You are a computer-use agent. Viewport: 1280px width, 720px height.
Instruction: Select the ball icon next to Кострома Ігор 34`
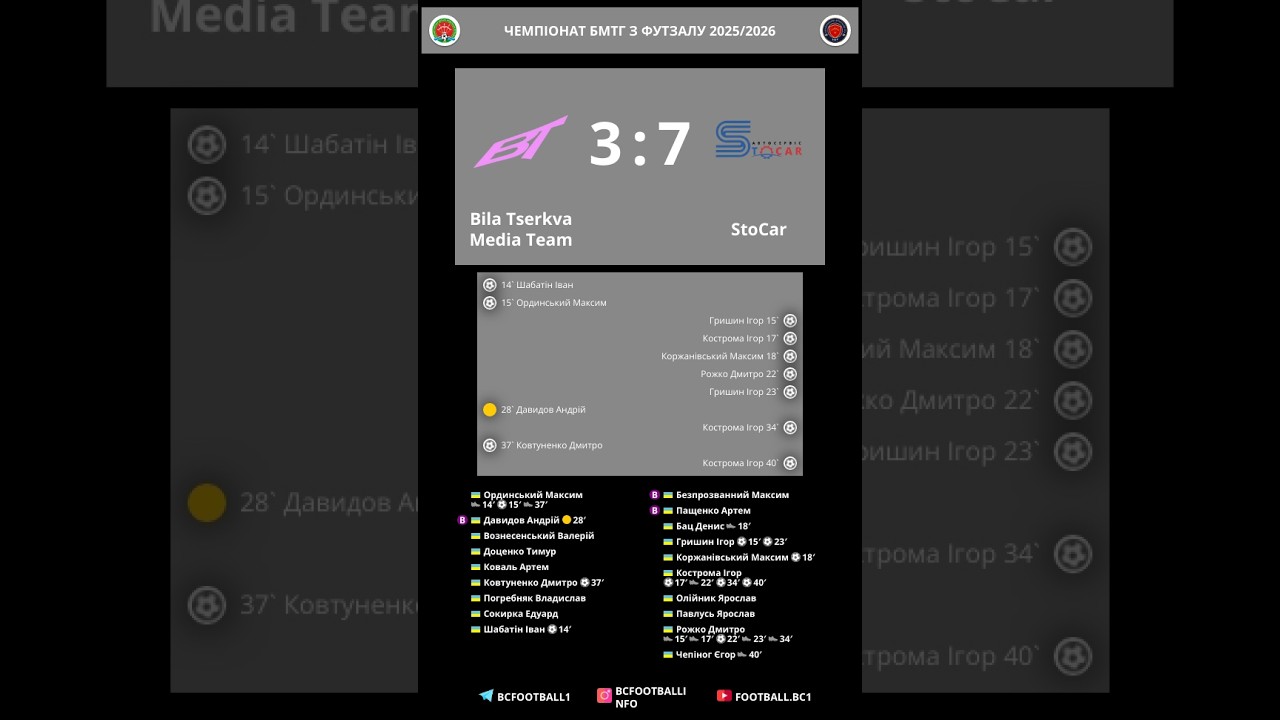[790, 428]
